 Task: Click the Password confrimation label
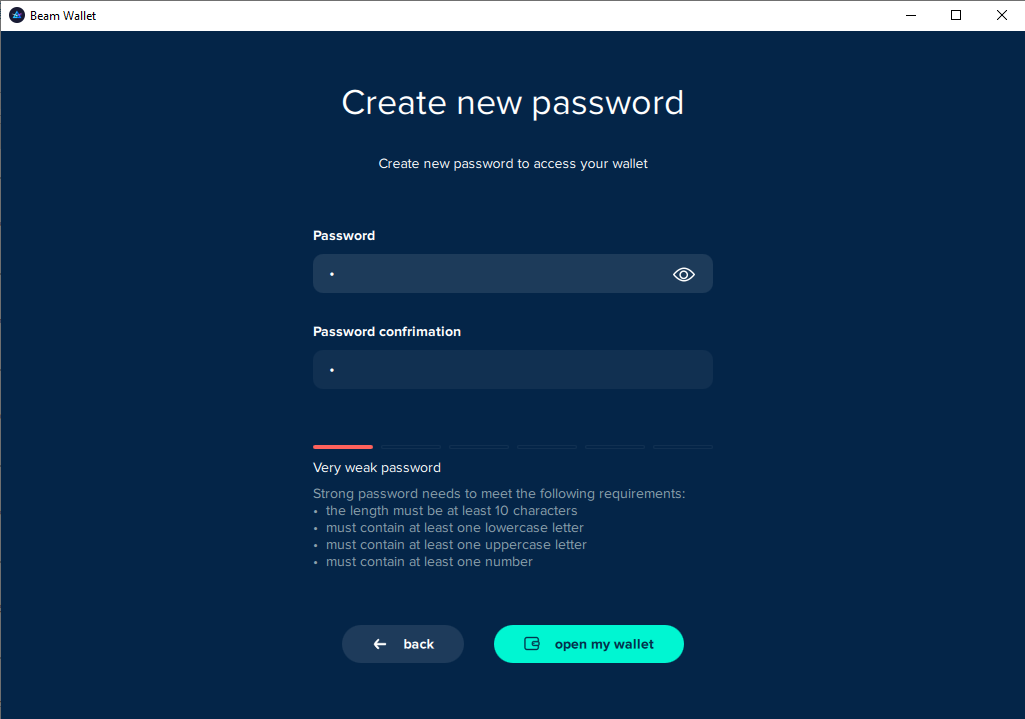pos(387,331)
